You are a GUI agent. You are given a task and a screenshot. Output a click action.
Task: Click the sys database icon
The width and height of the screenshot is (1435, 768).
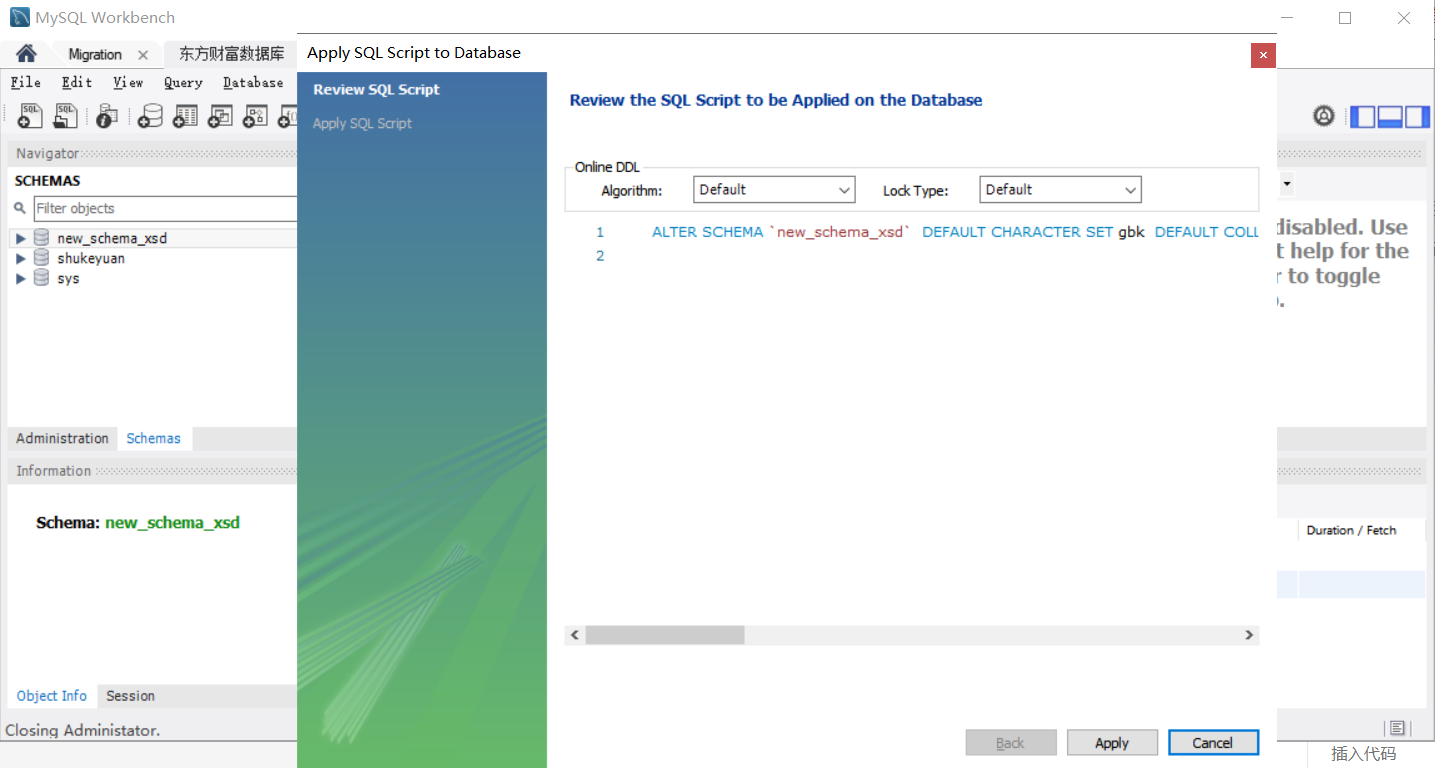[41, 278]
